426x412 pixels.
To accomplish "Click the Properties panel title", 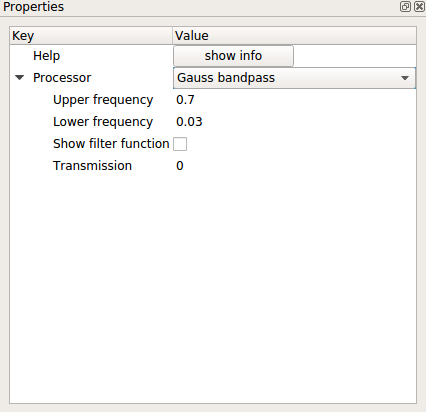I will coord(33,7).
